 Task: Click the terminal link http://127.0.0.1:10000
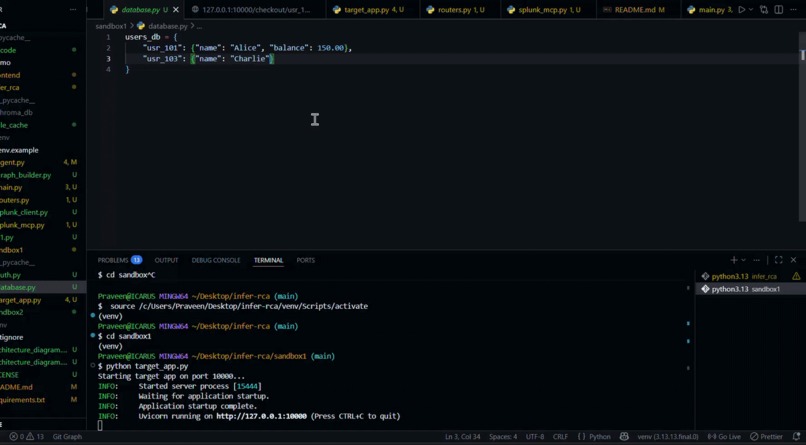point(261,416)
